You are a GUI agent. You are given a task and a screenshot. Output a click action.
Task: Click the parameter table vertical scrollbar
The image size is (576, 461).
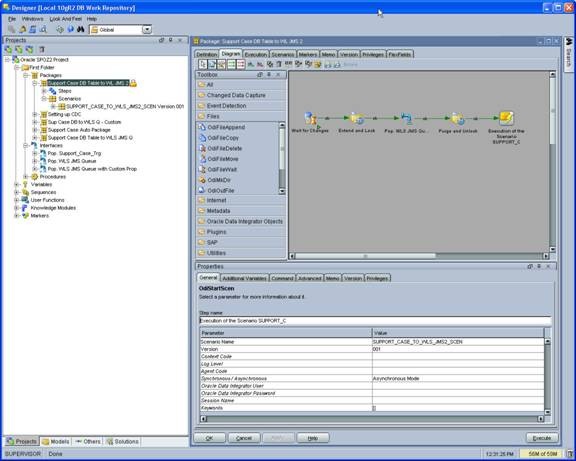tap(547, 377)
